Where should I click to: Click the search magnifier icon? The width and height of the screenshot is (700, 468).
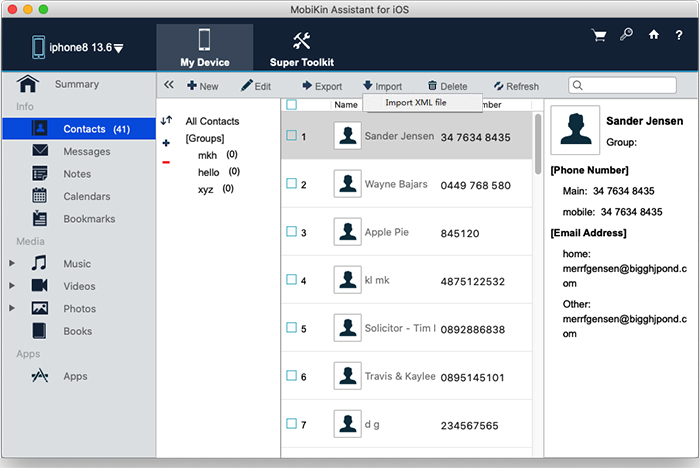pos(577,85)
